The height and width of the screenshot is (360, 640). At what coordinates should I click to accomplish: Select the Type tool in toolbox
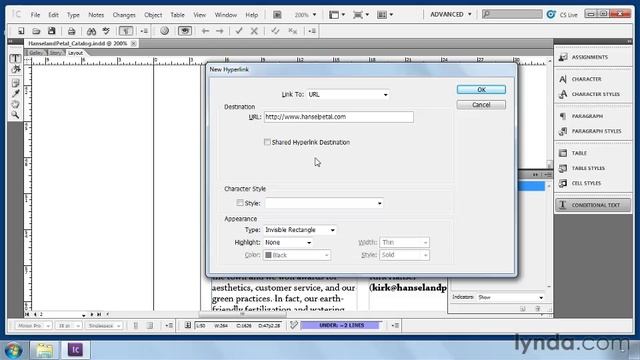(16, 59)
